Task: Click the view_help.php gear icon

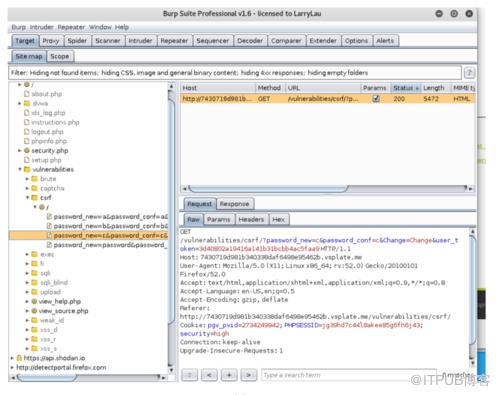Action: (x=34, y=301)
